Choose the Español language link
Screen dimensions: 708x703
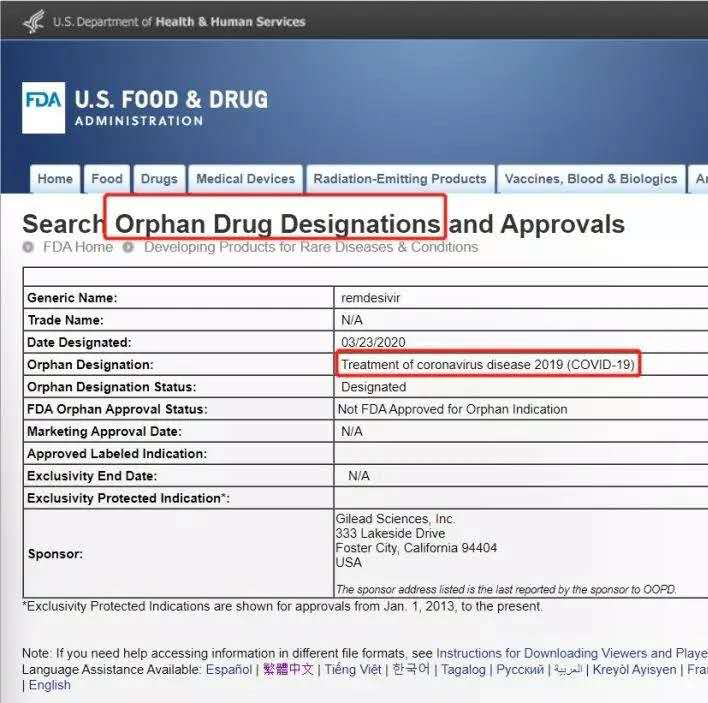(x=229, y=669)
